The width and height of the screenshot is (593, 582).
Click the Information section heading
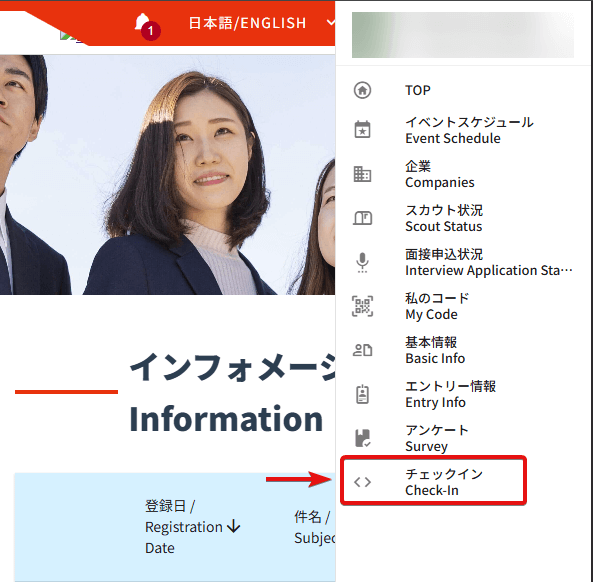coord(231,393)
